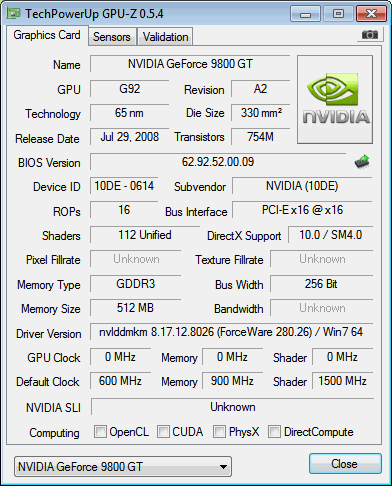The image size is (392, 486).
Task: Click the GPU-Z title bar app icon
Action: tap(15, 14)
